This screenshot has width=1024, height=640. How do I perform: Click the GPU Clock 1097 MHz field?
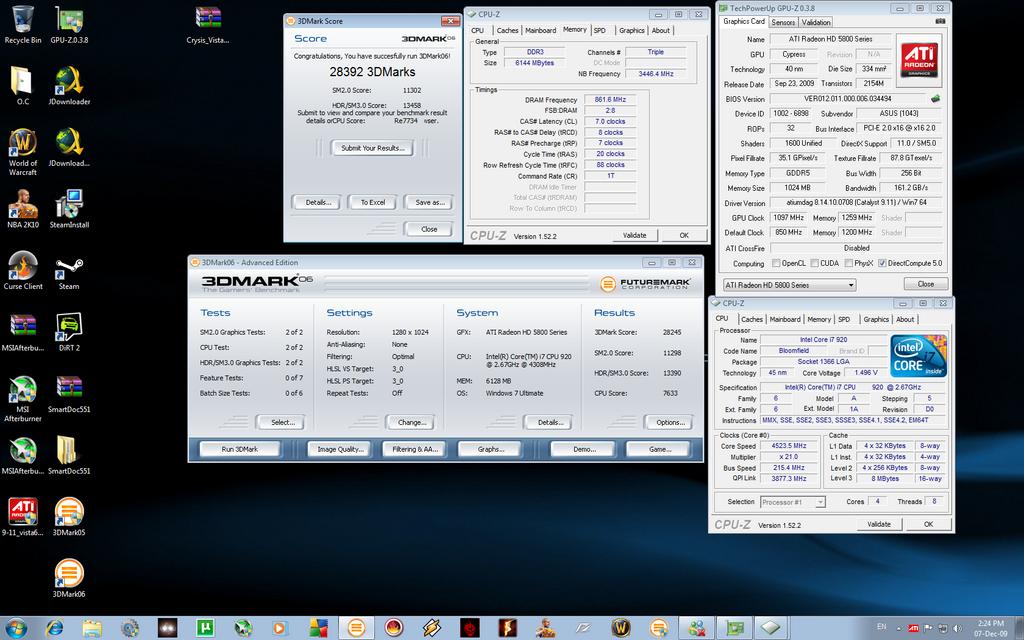[788, 218]
